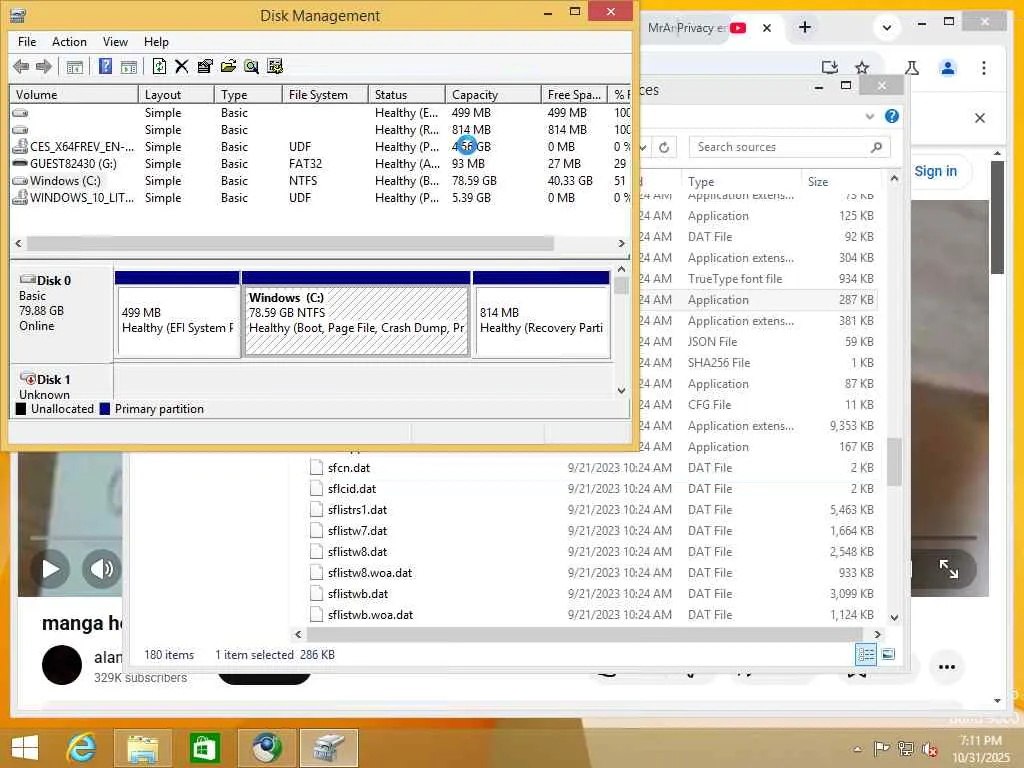Click the settings list toolbar icon at end
The height and width of the screenshot is (768, 1024).
click(275, 66)
